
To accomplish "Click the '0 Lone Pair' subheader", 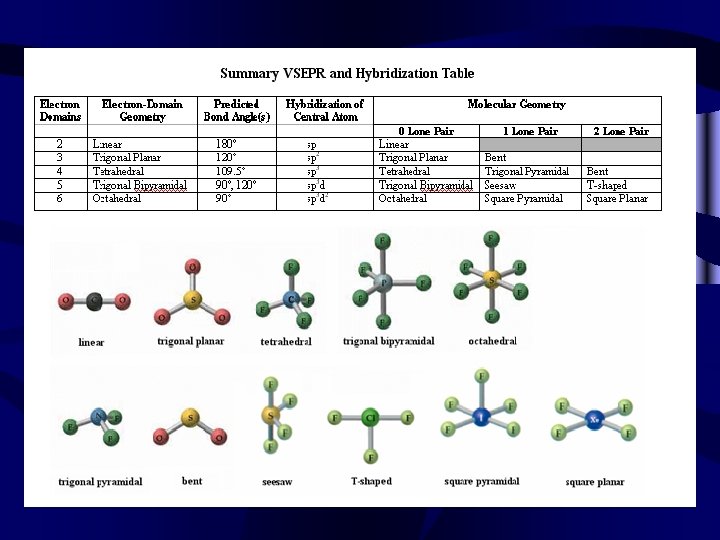I will coord(426,131).
